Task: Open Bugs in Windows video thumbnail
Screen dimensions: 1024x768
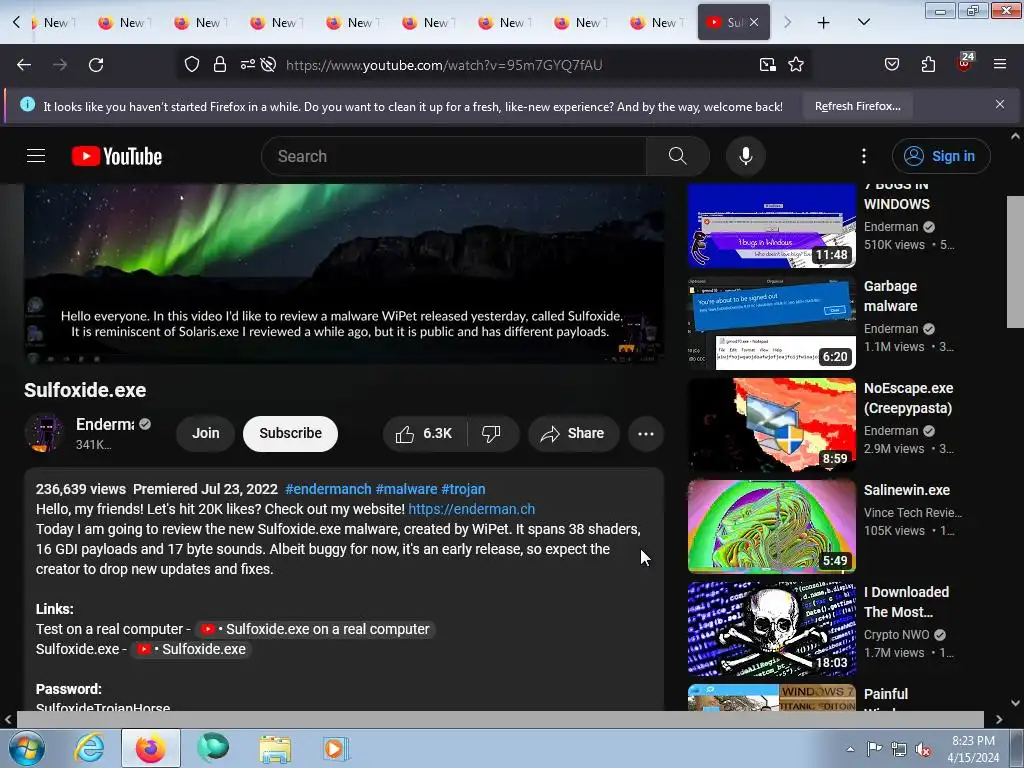Action: coord(771,226)
